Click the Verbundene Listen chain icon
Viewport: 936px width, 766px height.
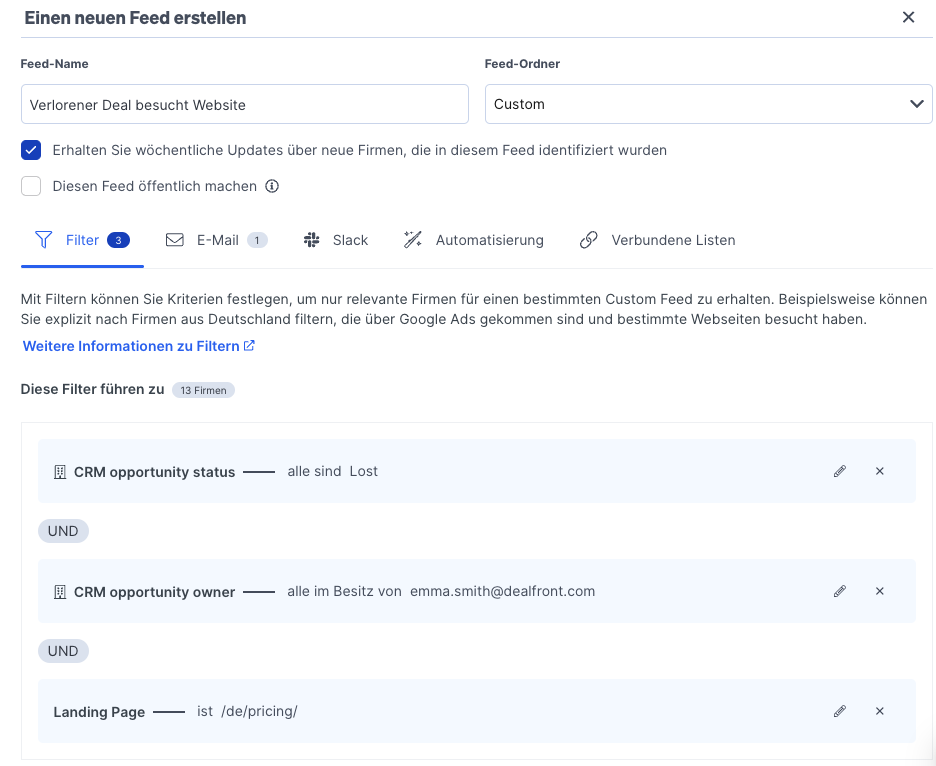click(589, 240)
